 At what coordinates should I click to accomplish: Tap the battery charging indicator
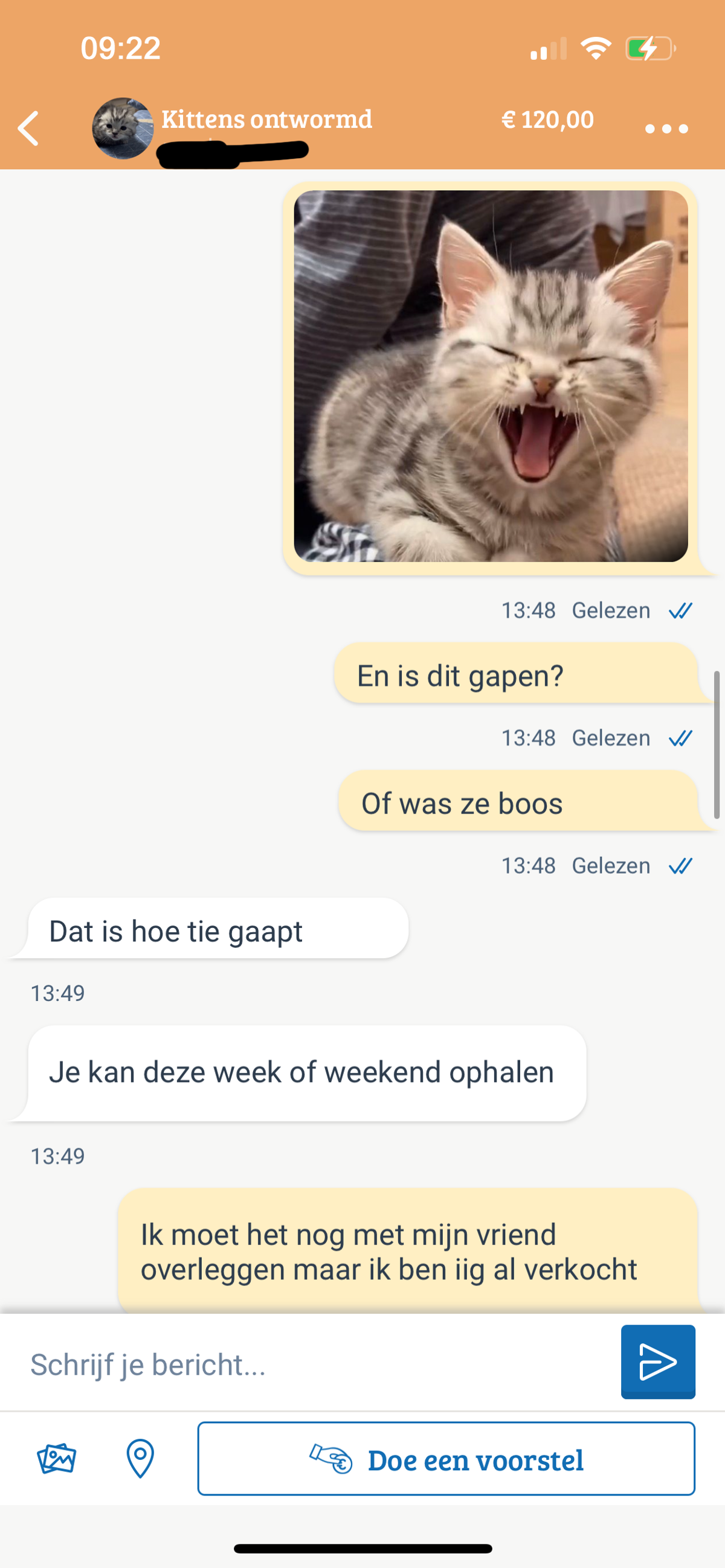point(651,48)
